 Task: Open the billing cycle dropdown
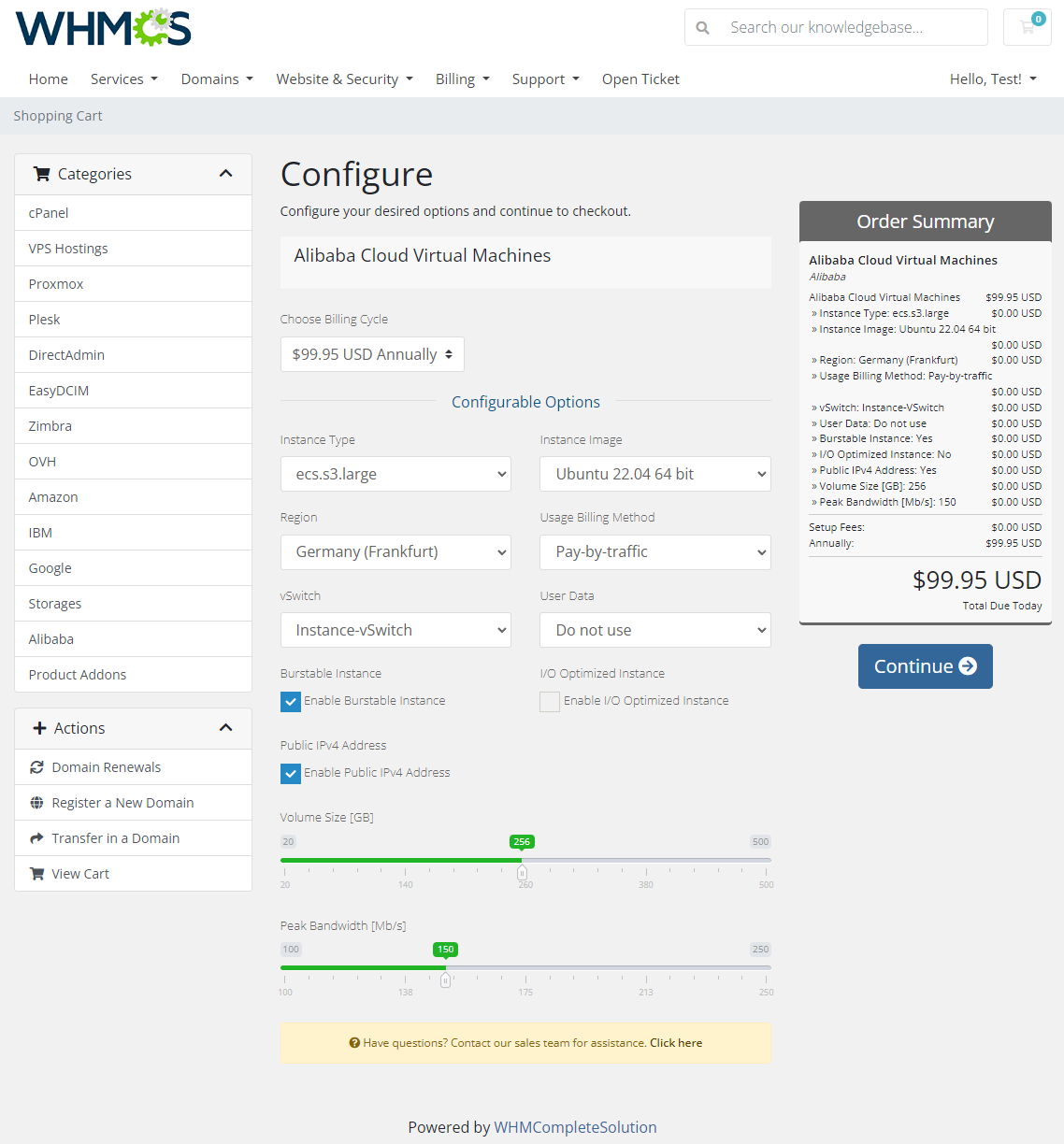372,354
